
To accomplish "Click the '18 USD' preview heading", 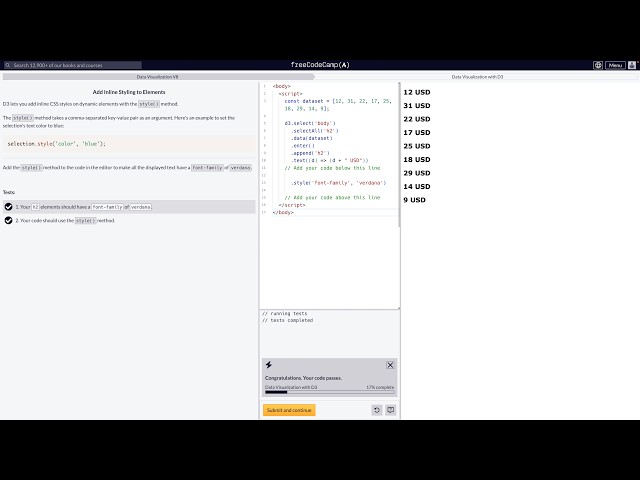I will pyautogui.click(x=417, y=160).
